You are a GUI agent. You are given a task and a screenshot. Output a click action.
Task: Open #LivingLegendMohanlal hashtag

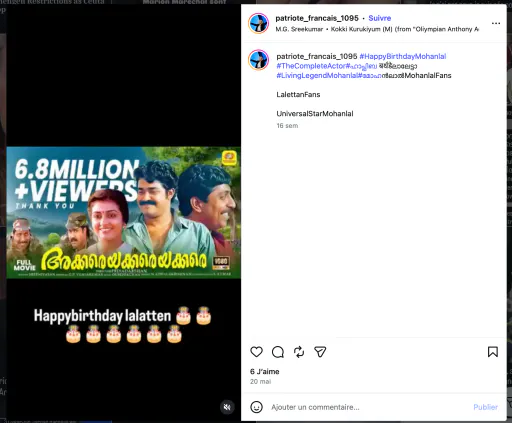pos(317,76)
